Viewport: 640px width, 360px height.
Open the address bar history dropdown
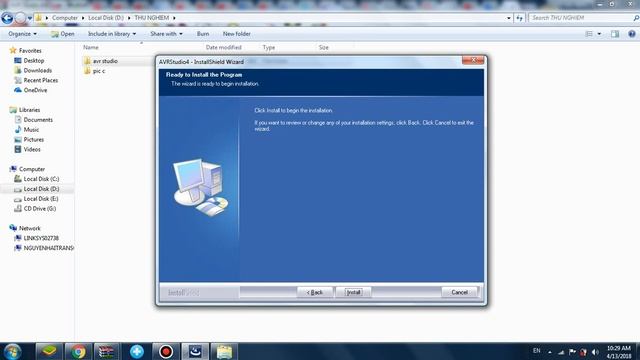pos(509,18)
